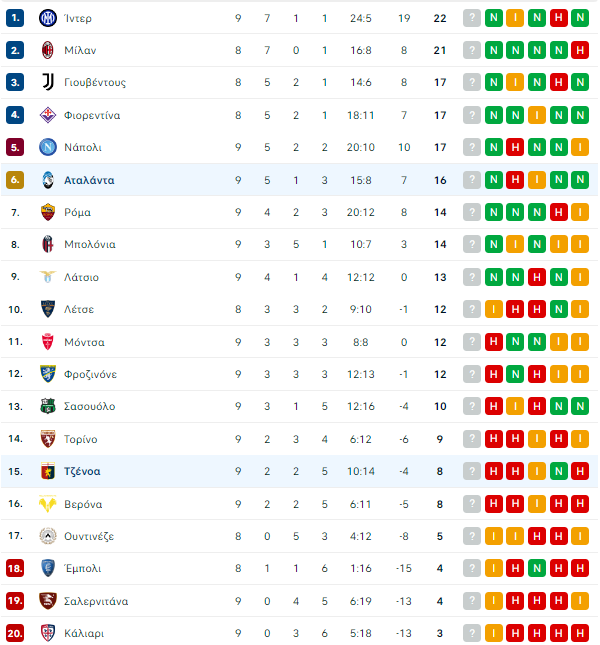Image resolution: width=600 pixels, height=645 pixels.
Task: Click the grey upcoming-match badge for Ίντερ
Action: [472, 18]
